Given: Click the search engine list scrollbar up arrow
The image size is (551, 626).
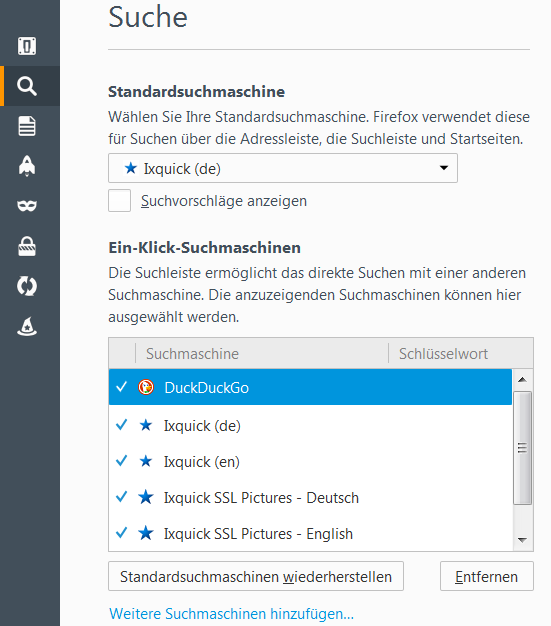Looking at the screenshot, I should point(522,379).
